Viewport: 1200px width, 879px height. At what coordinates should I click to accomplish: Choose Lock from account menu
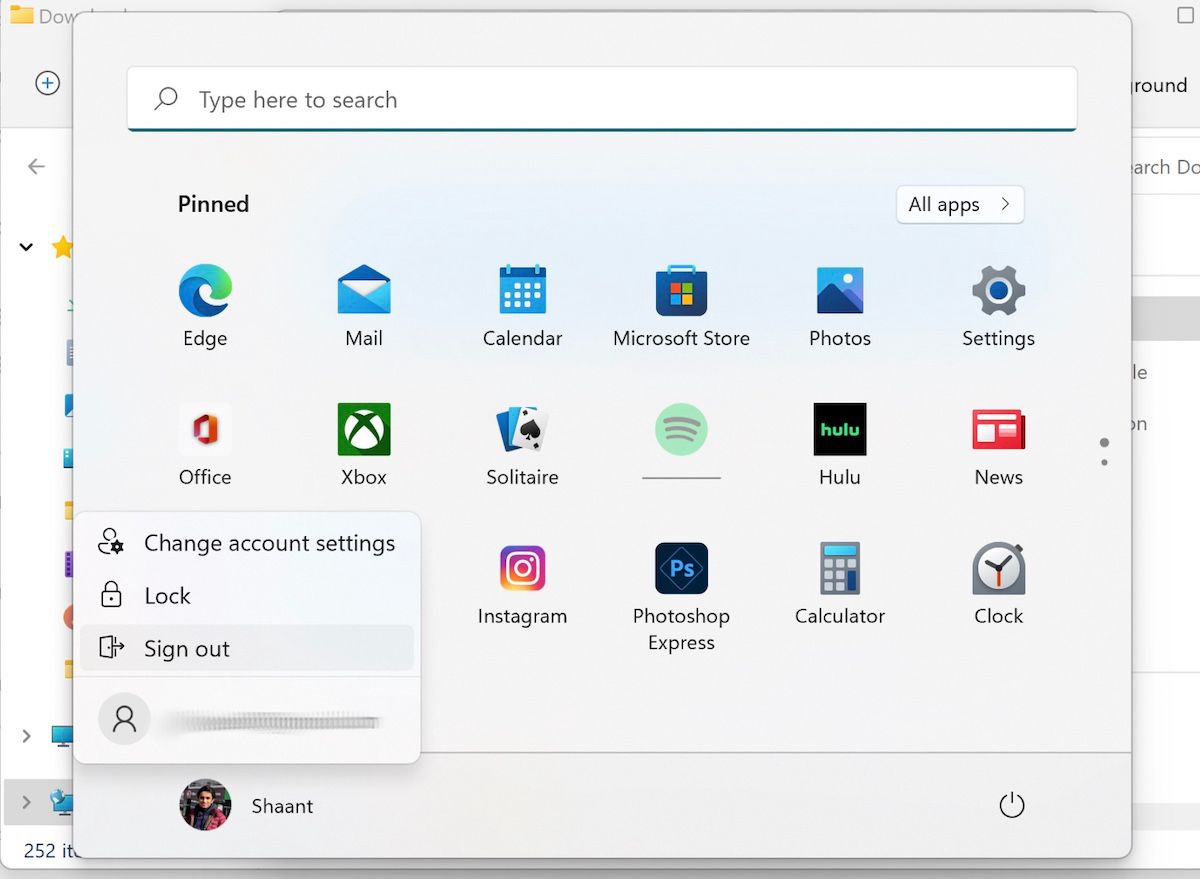[x=247, y=596]
